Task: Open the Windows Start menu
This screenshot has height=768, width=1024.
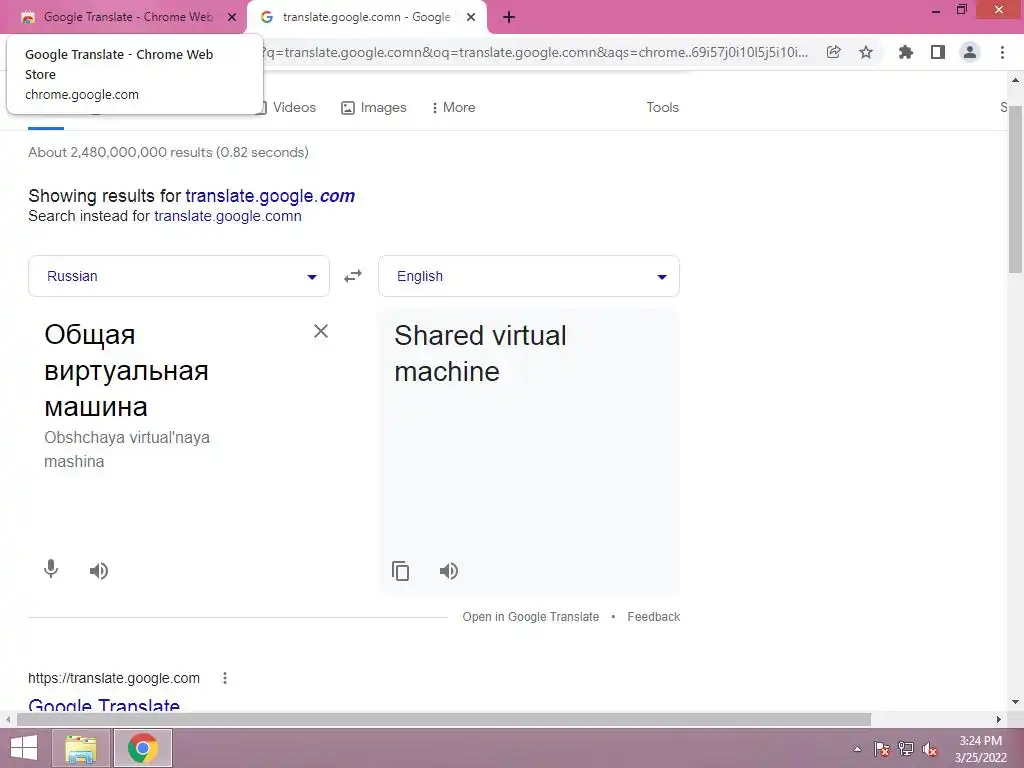Action: coord(24,748)
